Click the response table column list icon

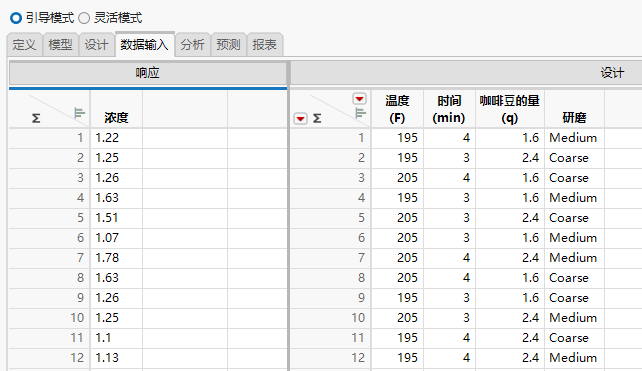pos(80,113)
